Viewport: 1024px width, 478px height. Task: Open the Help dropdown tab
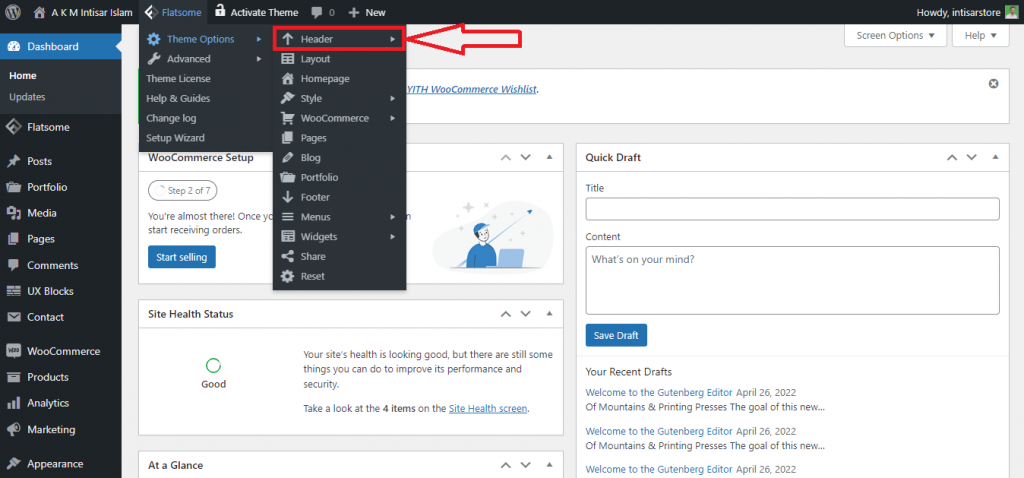click(980, 36)
